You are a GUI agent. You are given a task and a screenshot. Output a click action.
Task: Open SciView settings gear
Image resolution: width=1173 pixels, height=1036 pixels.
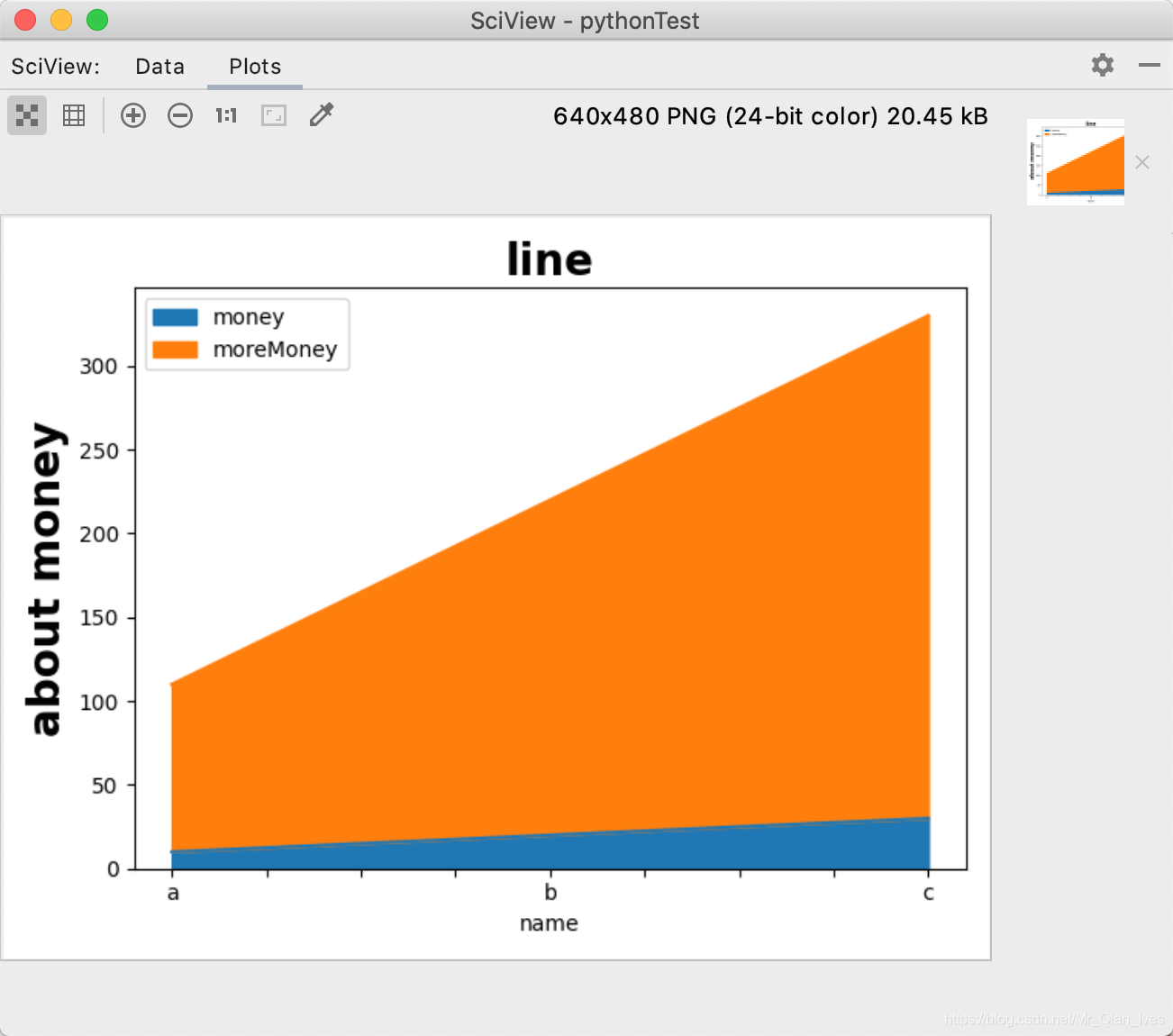1103,65
